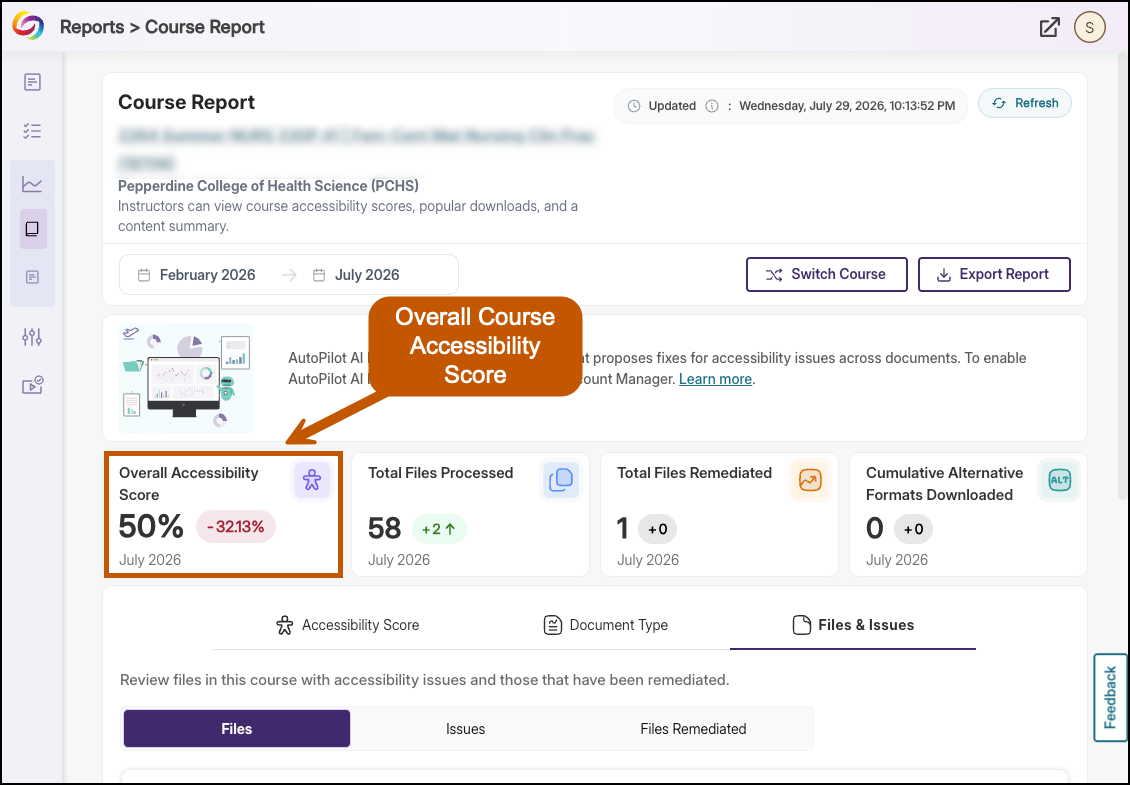The image size is (1130, 785).
Task: Click the page scrollbar on right edge
Action: pos(1123,274)
